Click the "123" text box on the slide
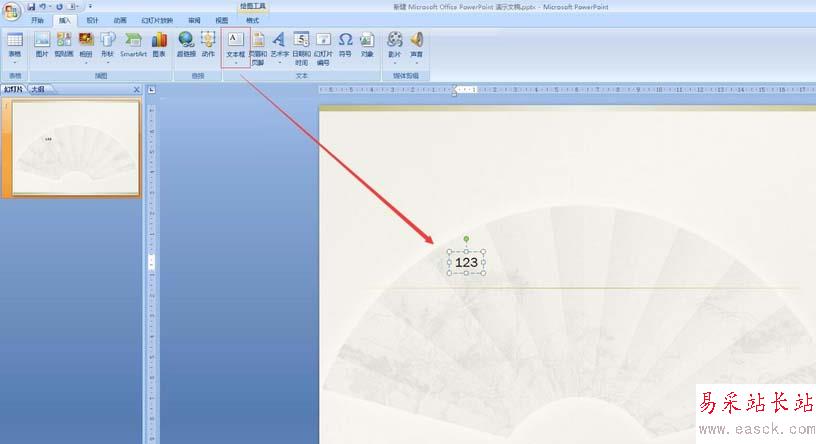This screenshot has height=444, width=816. click(x=466, y=262)
